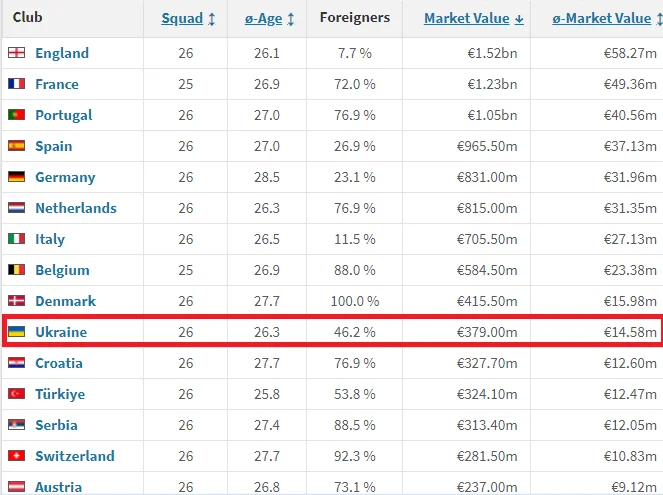Click Ukraine's €379.00m market value
The width and height of the screenshot is (663, 495).
pyautogui.click(x=487, y=332)
